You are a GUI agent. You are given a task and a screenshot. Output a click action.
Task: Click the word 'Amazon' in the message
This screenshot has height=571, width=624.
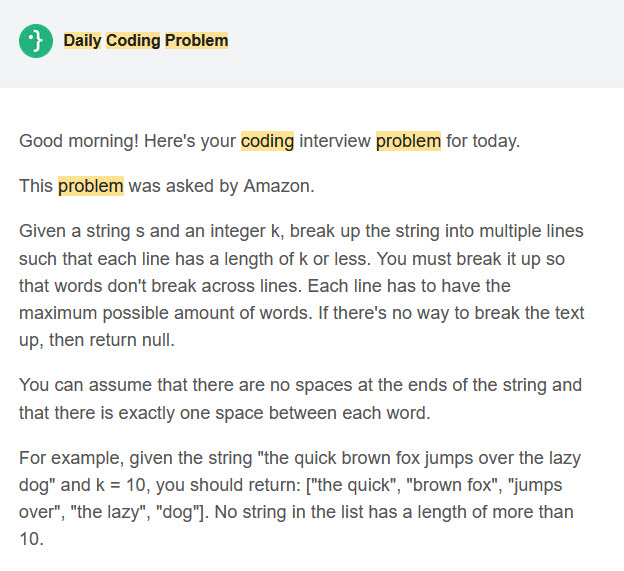click(x=279, y=186)
